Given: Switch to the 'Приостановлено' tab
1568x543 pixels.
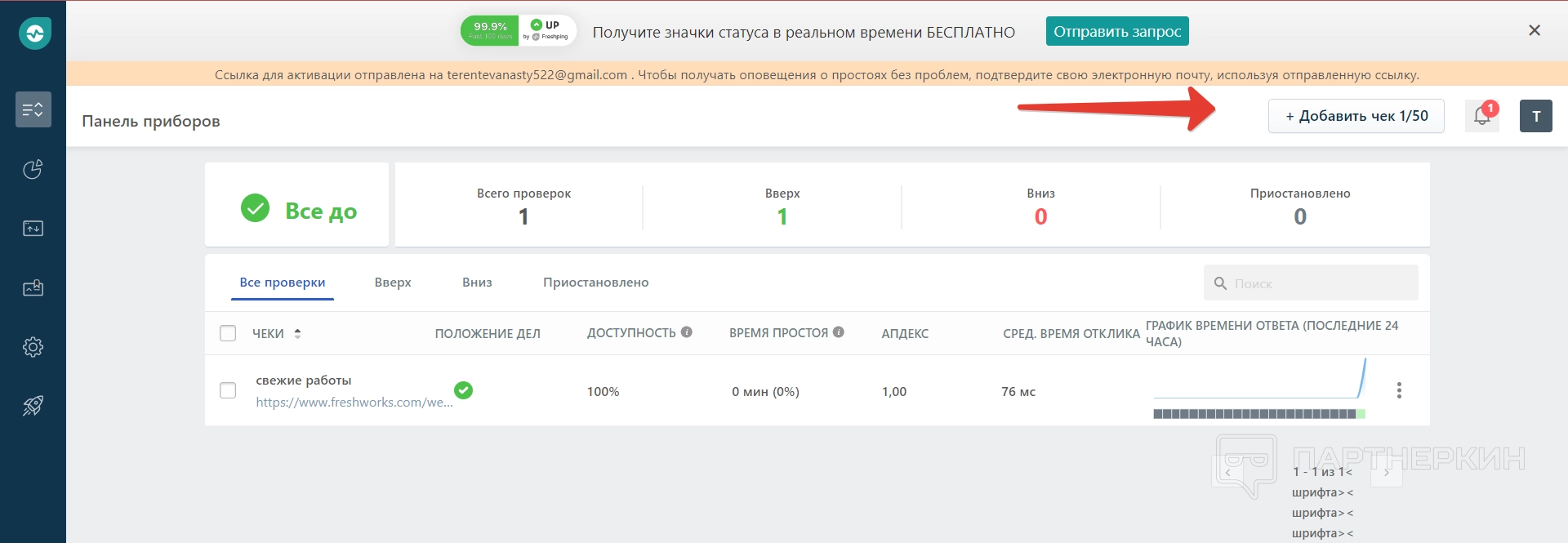Looking at the screenshot, I should coord(595,283).
